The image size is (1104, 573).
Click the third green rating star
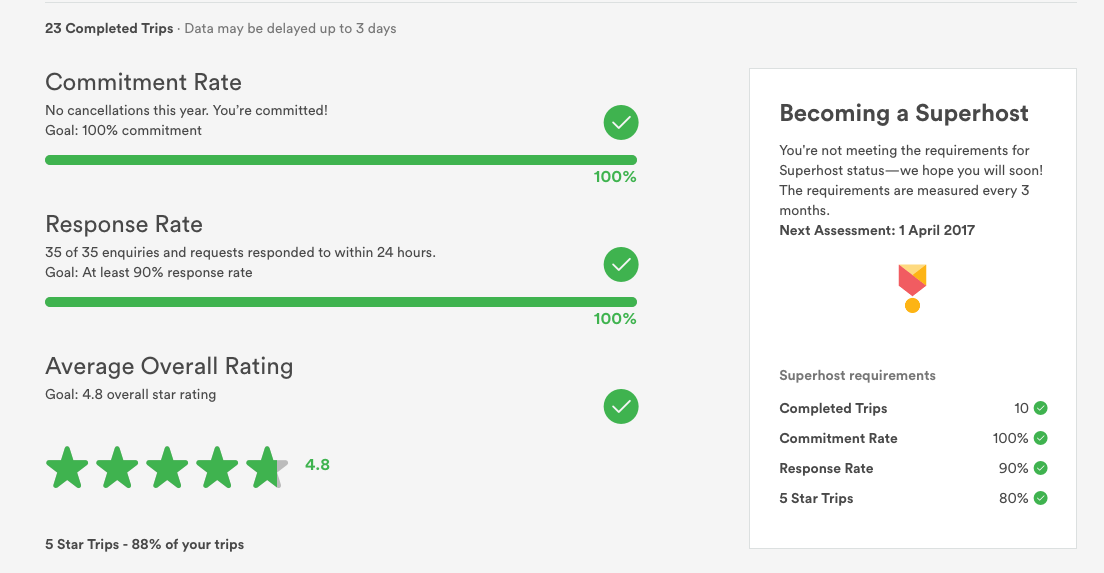pos(167,468)
